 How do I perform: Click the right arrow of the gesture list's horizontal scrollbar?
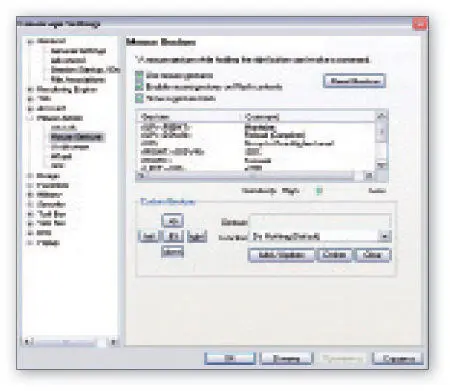tap(369, 175)
